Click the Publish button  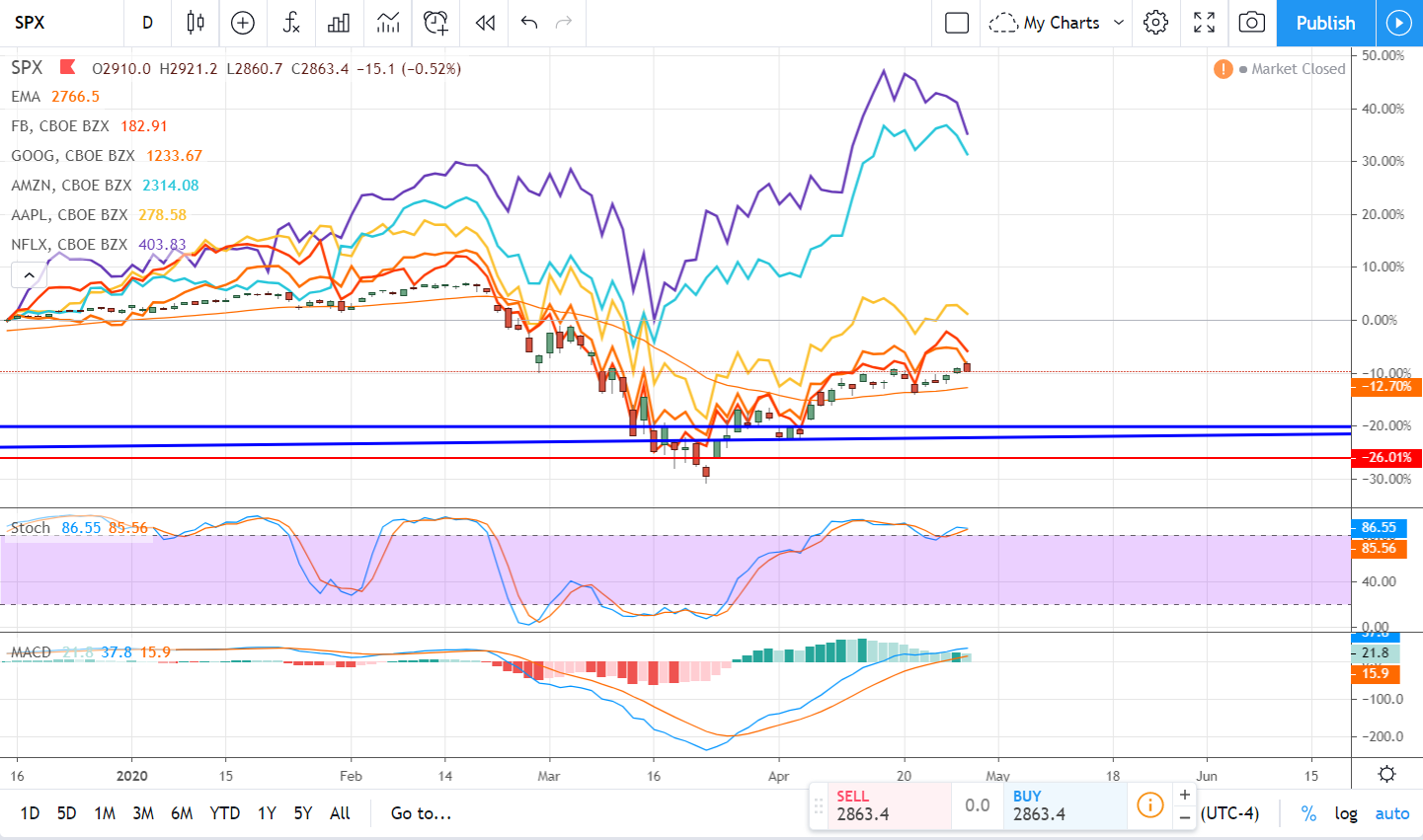pyautogui.click(x=1325, y=23)
